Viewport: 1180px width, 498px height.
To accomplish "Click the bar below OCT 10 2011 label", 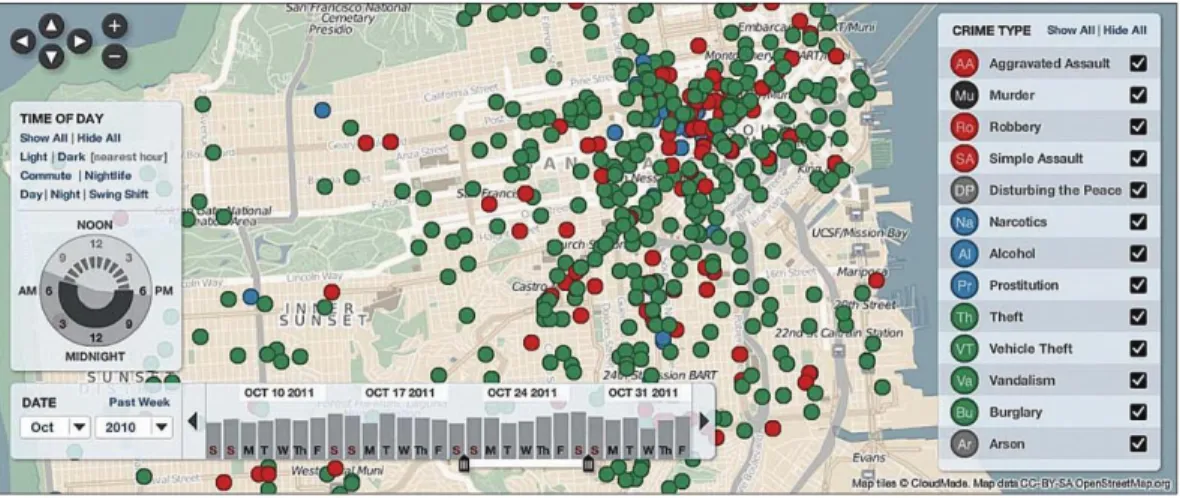I will [x=283, y=437].
